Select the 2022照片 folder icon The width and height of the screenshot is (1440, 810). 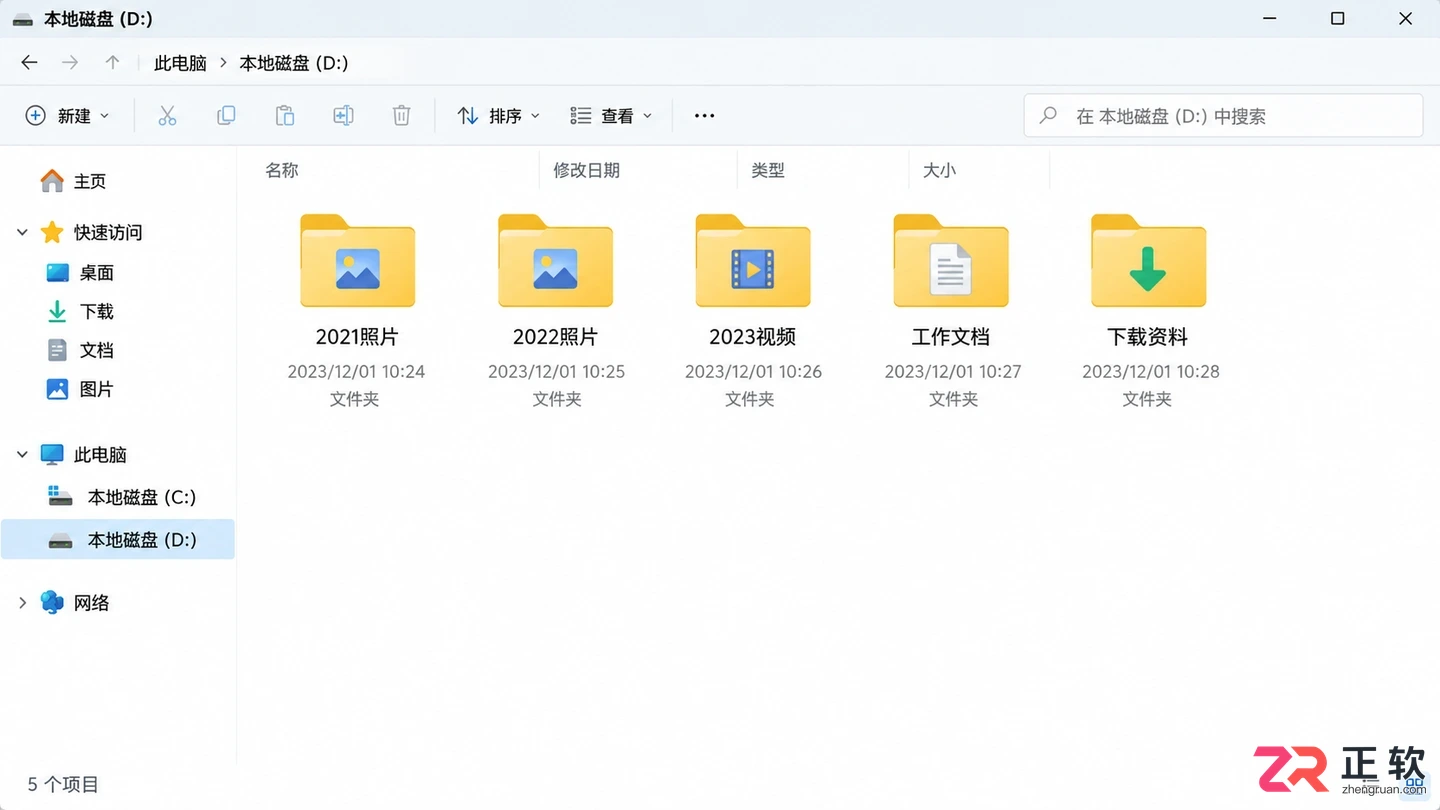pyautogui.click(x=555, y=261)
